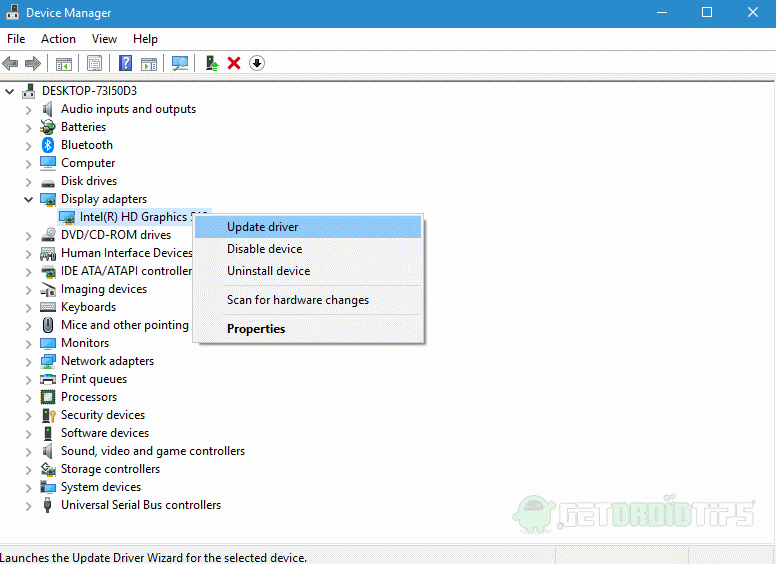Viewport: 776px width, 564px height.
Task: Expand the Sound, video and game controllers chevron
Action: (28, 451)
